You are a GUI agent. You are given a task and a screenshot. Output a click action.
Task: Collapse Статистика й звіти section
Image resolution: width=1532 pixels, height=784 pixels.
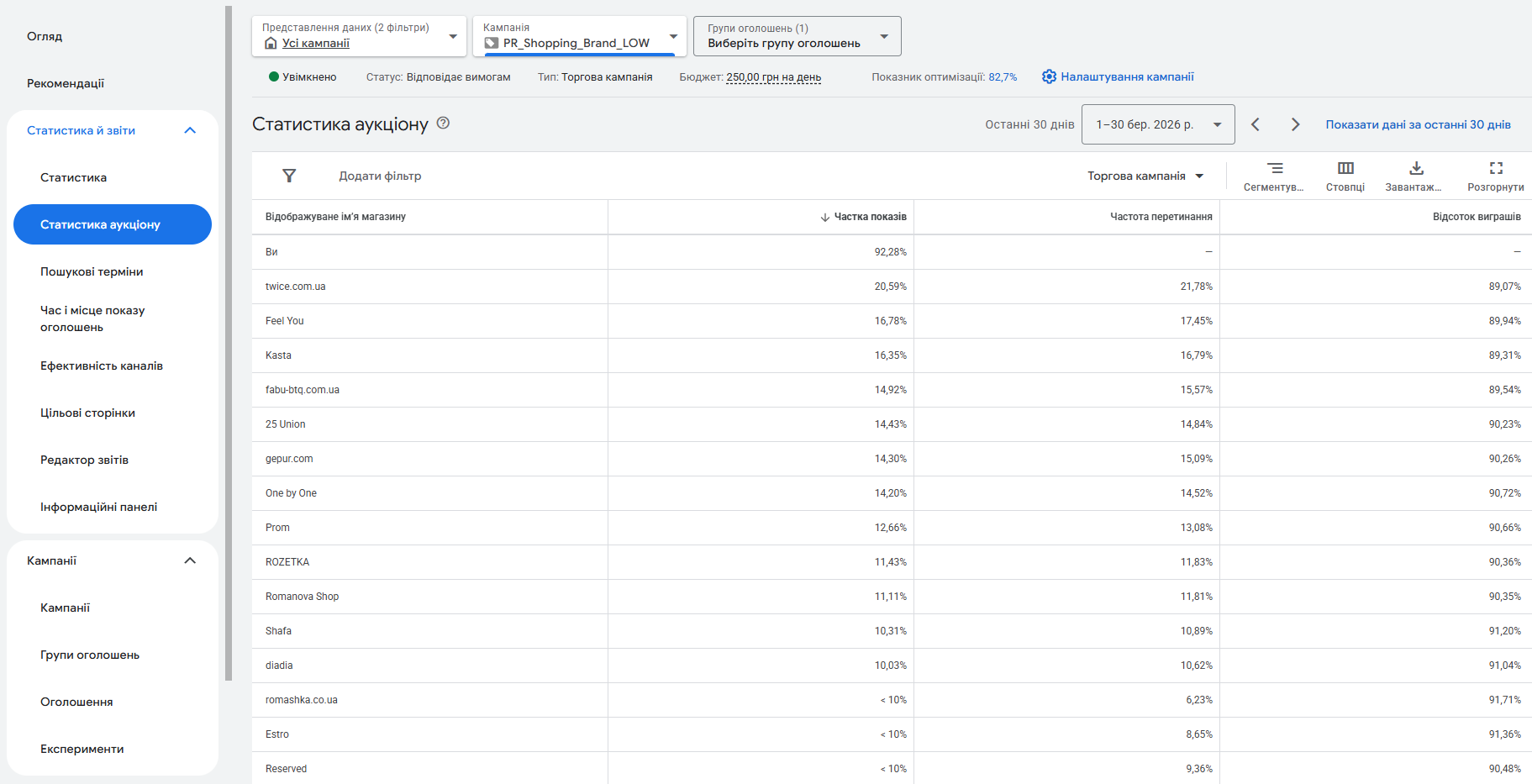click(190, 130)
